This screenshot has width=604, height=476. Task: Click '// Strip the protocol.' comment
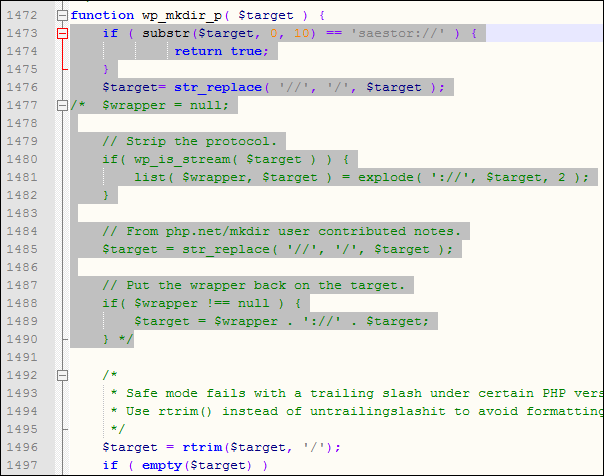click(190, 141)
